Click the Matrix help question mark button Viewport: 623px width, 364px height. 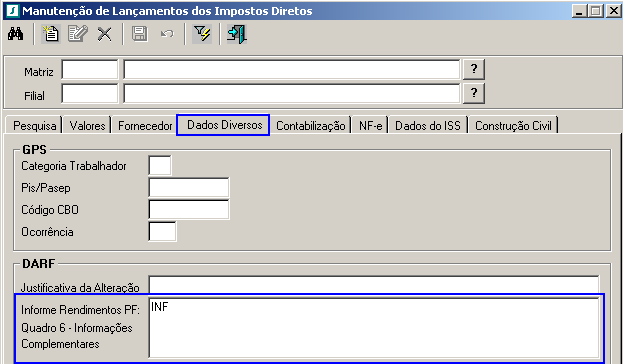click(x=474, y=70)
